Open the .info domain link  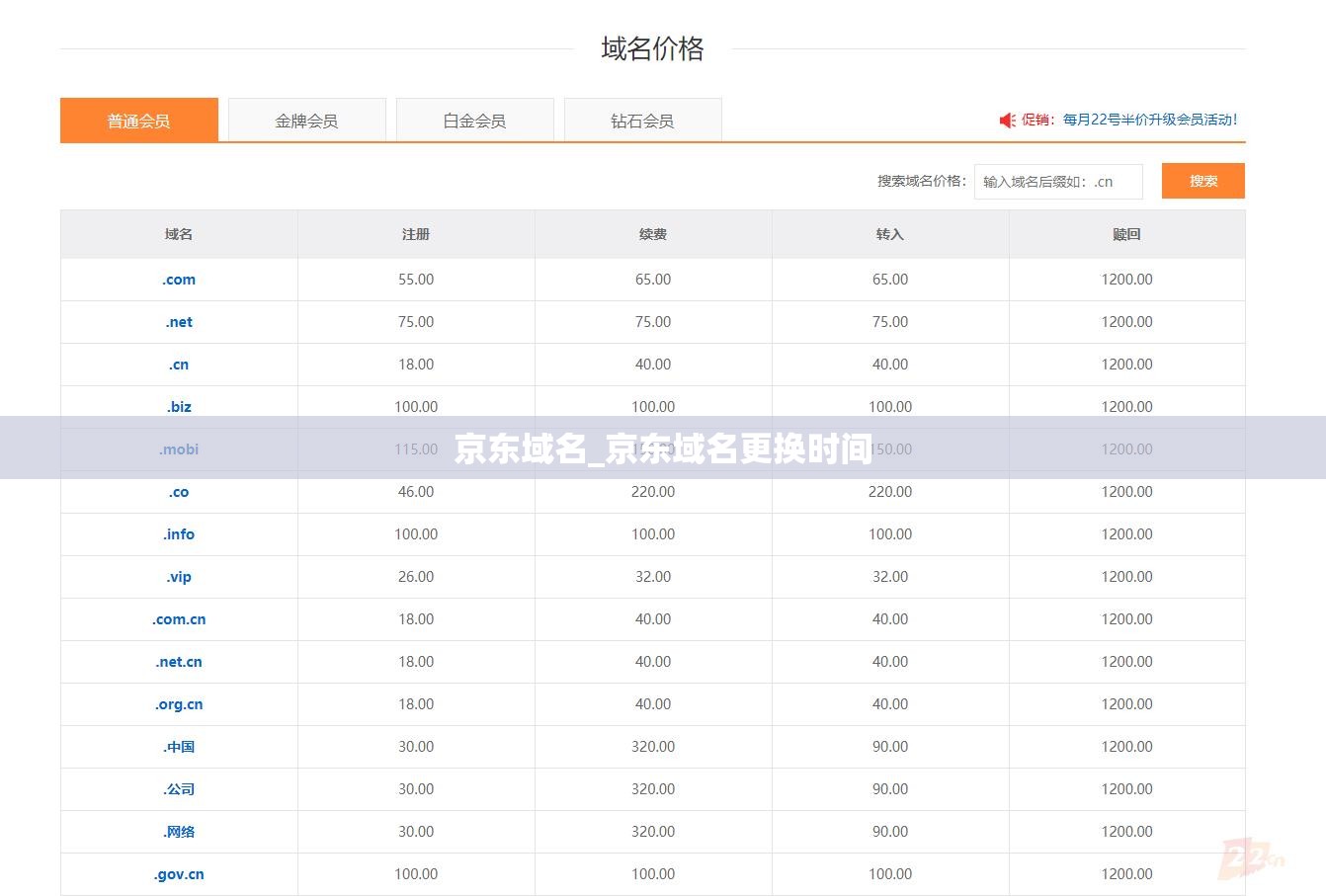179,534
